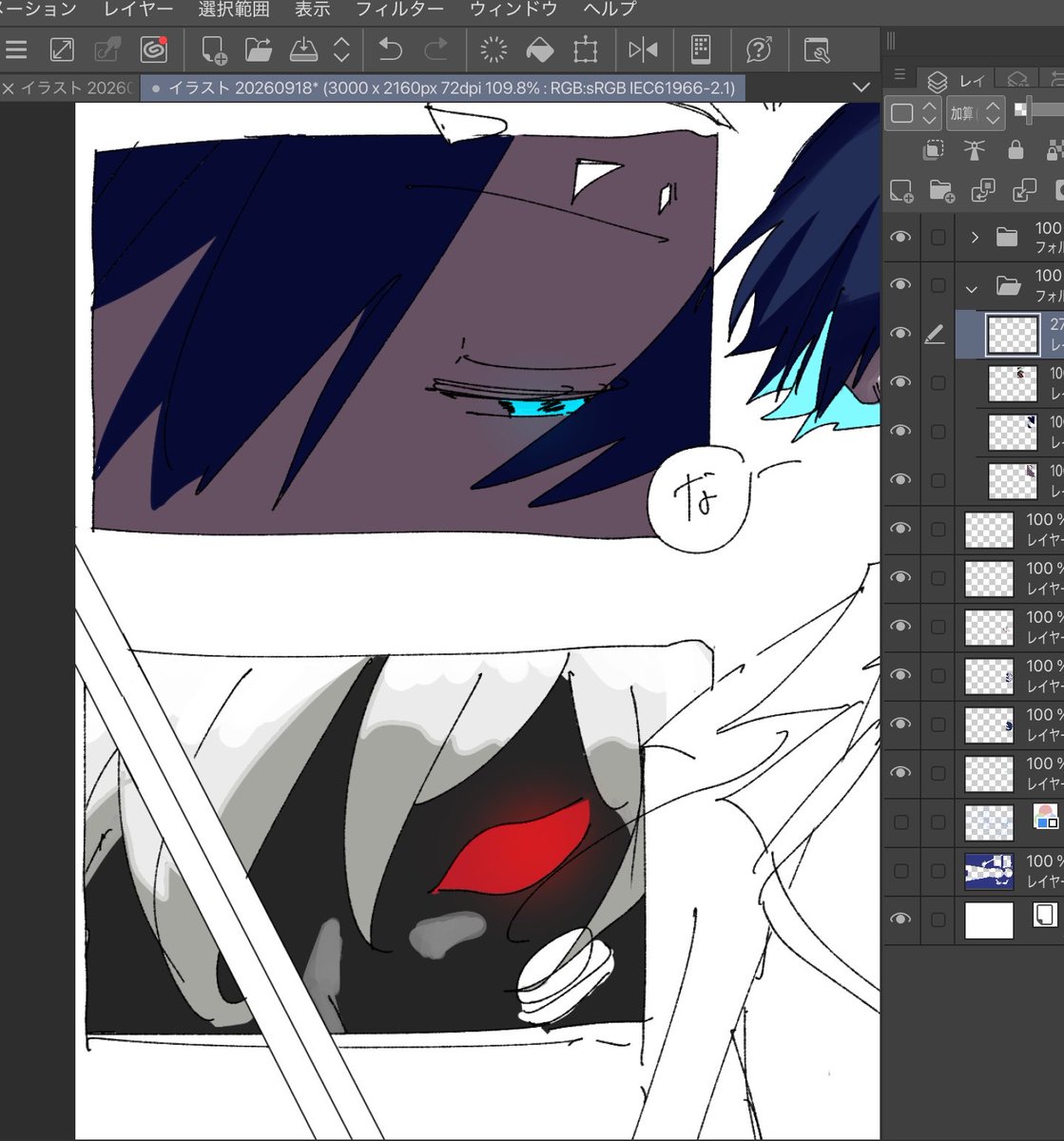Flip canvas horizontally with the mirror icon
1064x1141 pixels.
[643, 49]
